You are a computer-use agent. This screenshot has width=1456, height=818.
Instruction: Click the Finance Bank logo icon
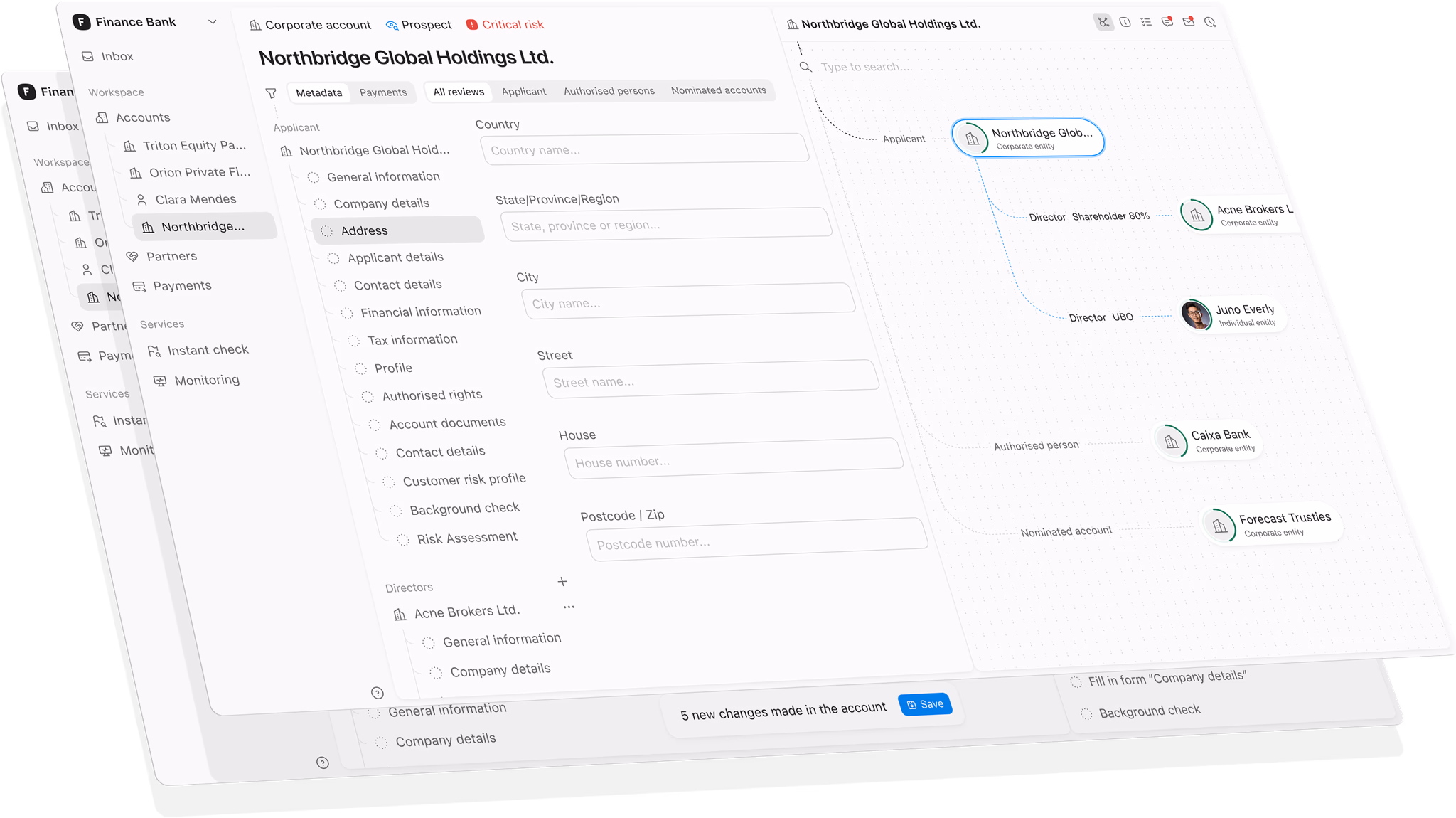tap(82, 22)
